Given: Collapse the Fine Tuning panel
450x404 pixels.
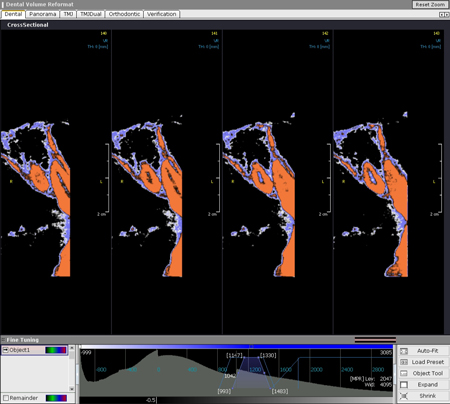Looking at the screenshot, I should tap(3, 340).
